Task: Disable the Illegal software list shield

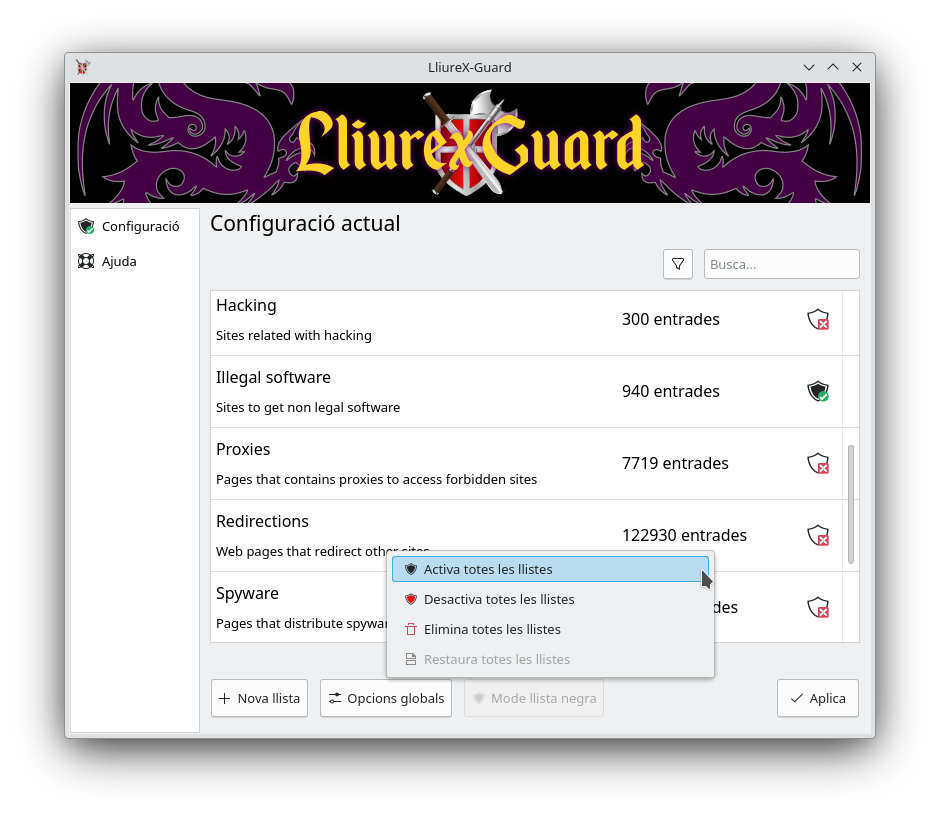Action: 818,392
